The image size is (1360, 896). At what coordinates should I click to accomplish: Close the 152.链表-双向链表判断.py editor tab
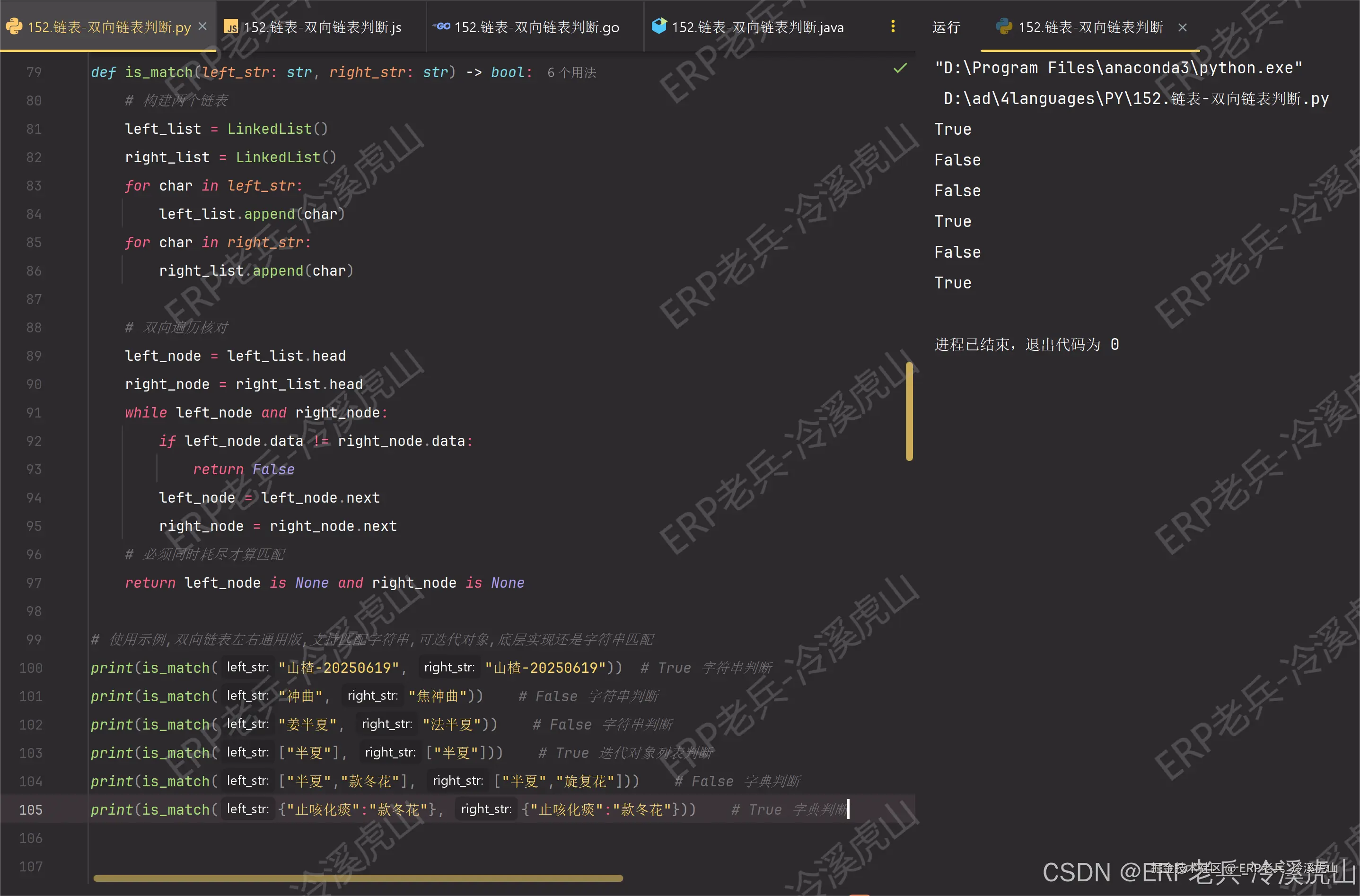coord(202,26)
